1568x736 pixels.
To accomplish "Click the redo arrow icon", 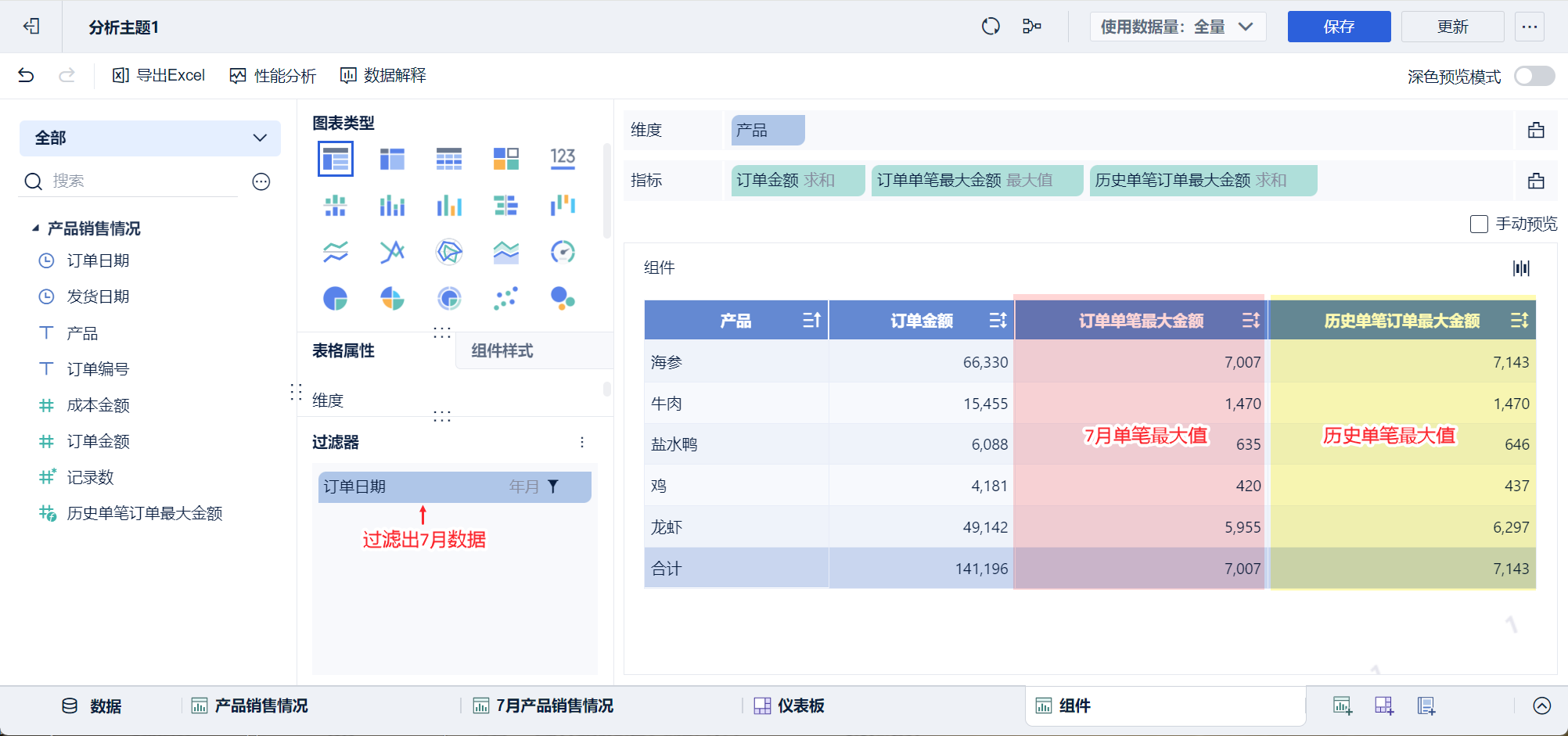I will tap(67, 75).
